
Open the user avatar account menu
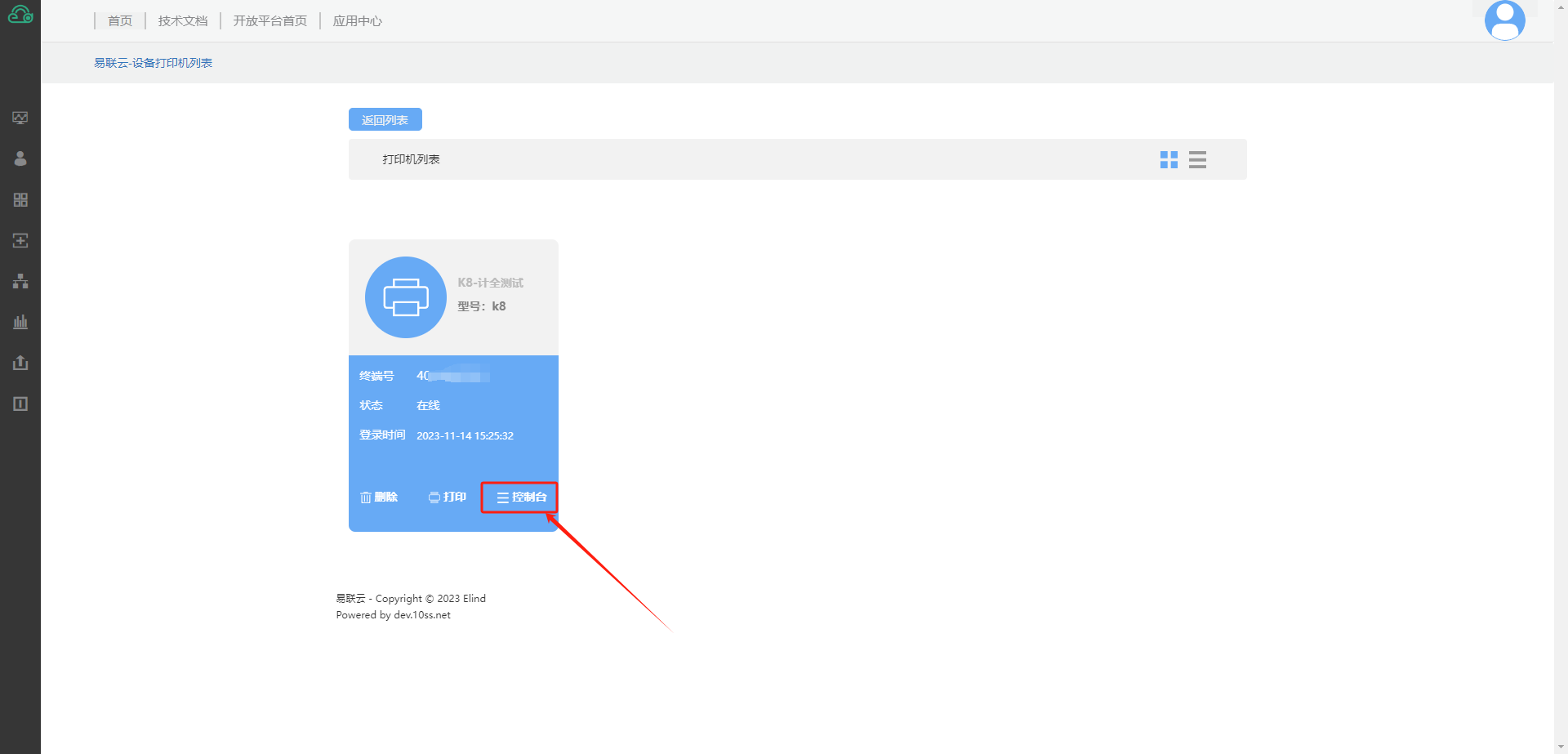click(1504, 20)
